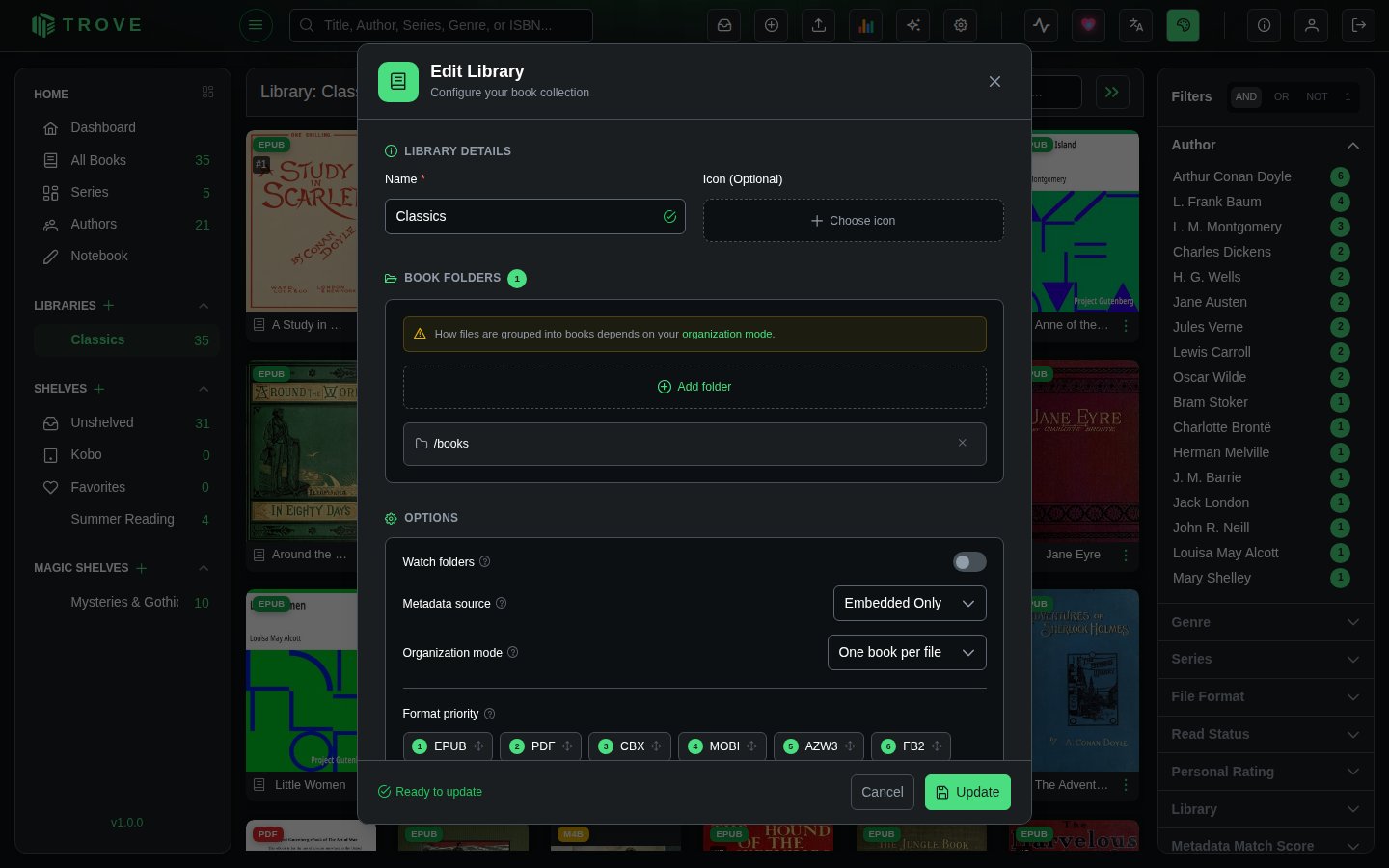Click the add library plus icon
The image size is (1389, 868).
click(109, 305)
